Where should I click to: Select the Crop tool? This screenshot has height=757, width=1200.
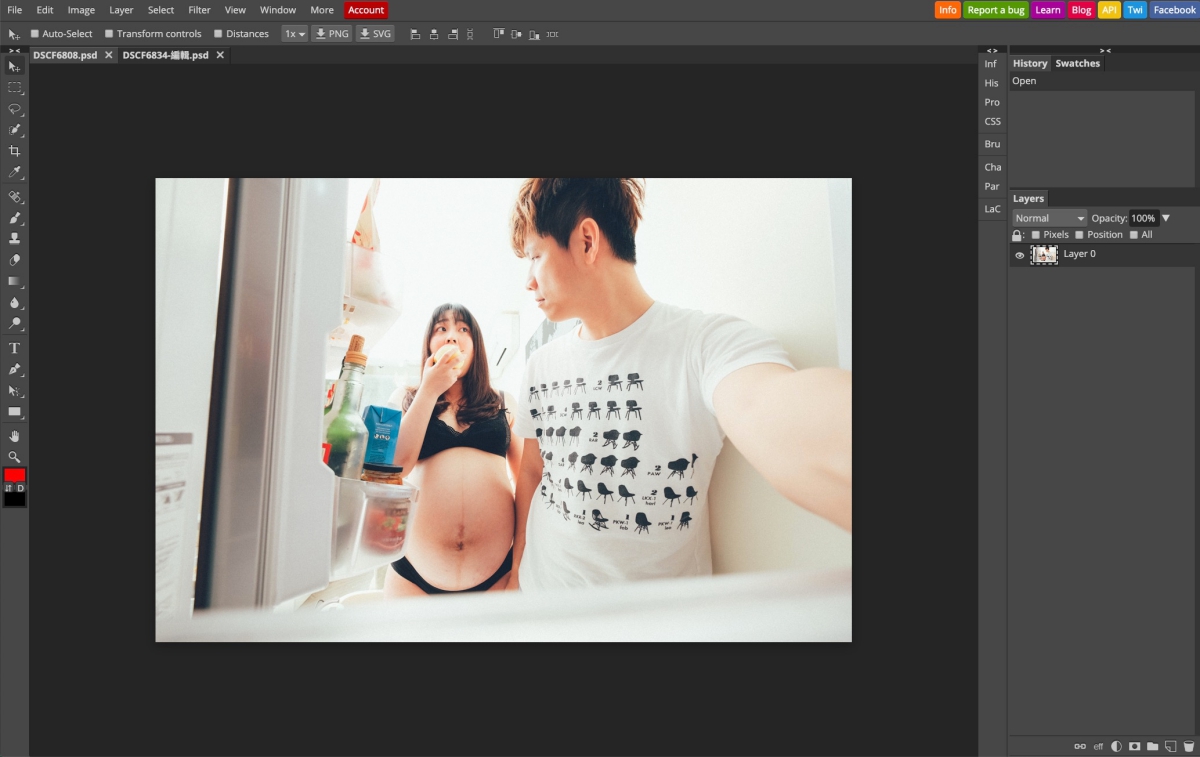[14, 151]
